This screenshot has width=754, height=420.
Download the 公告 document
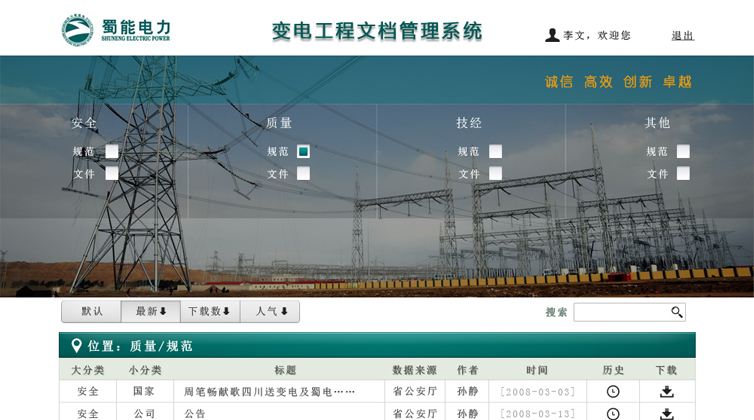click(666, 414)
